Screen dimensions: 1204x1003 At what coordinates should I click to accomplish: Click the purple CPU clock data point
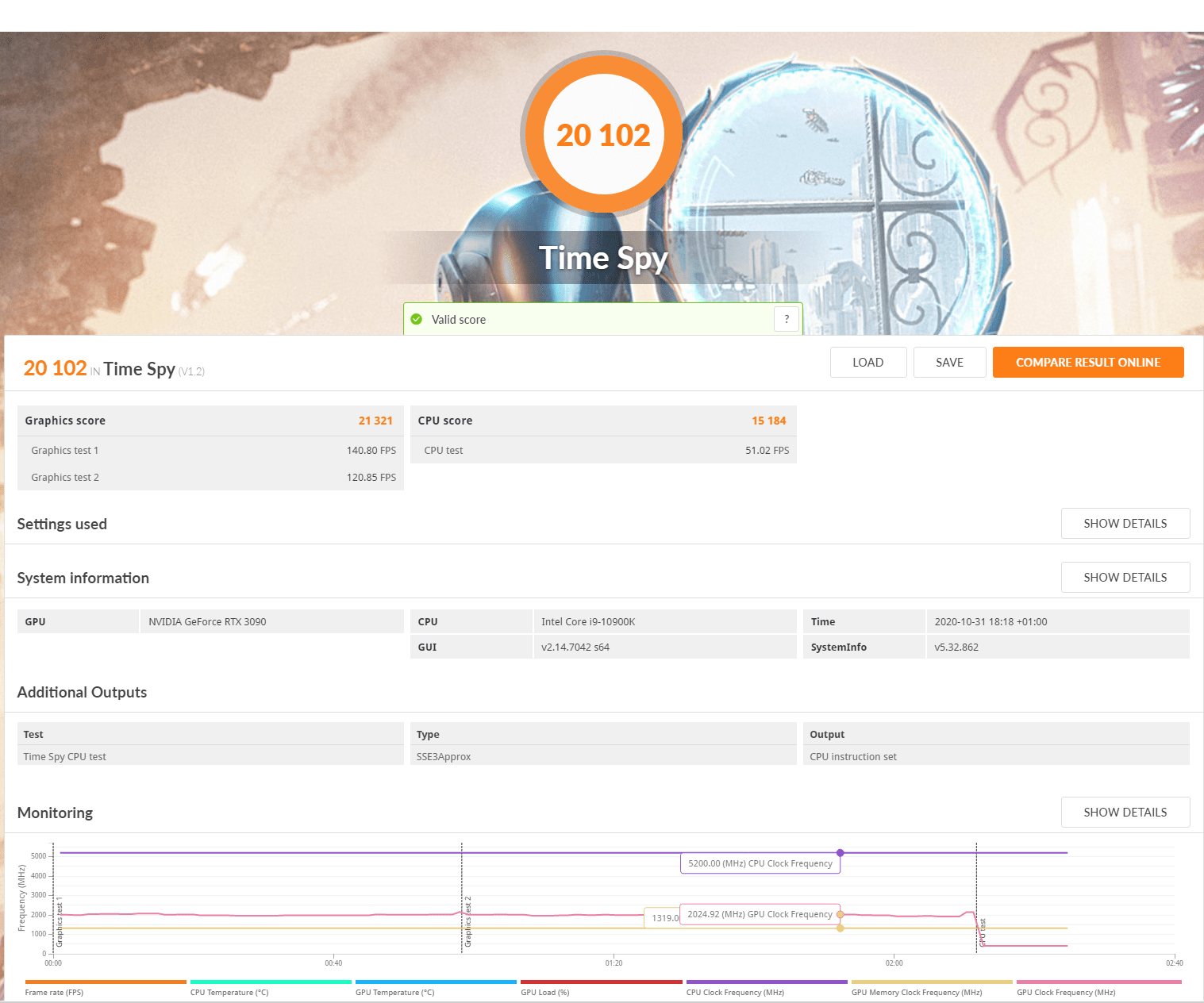(x=840, y=853)
